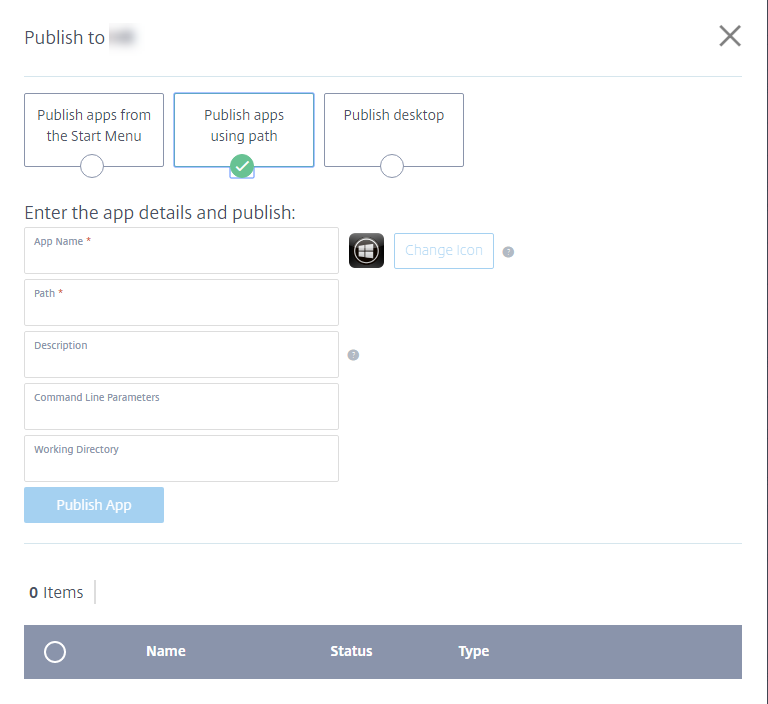Toggle the select-all circle in table header
The width and height of the screenshot is (768, 704).
point(55,652)
